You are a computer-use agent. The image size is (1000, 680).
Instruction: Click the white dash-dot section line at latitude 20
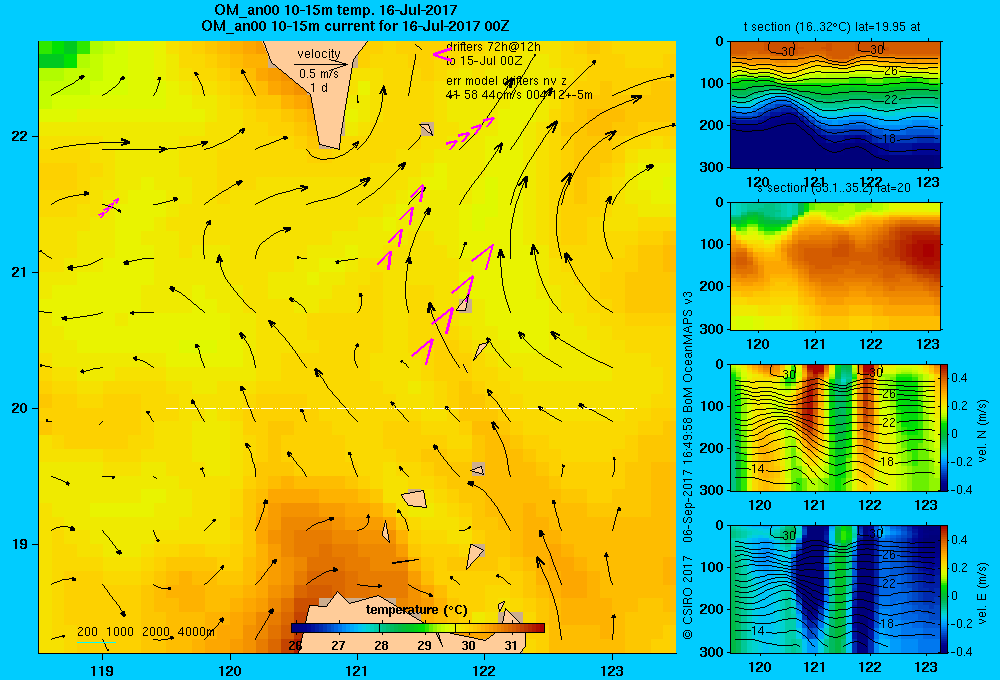point(401,408)
